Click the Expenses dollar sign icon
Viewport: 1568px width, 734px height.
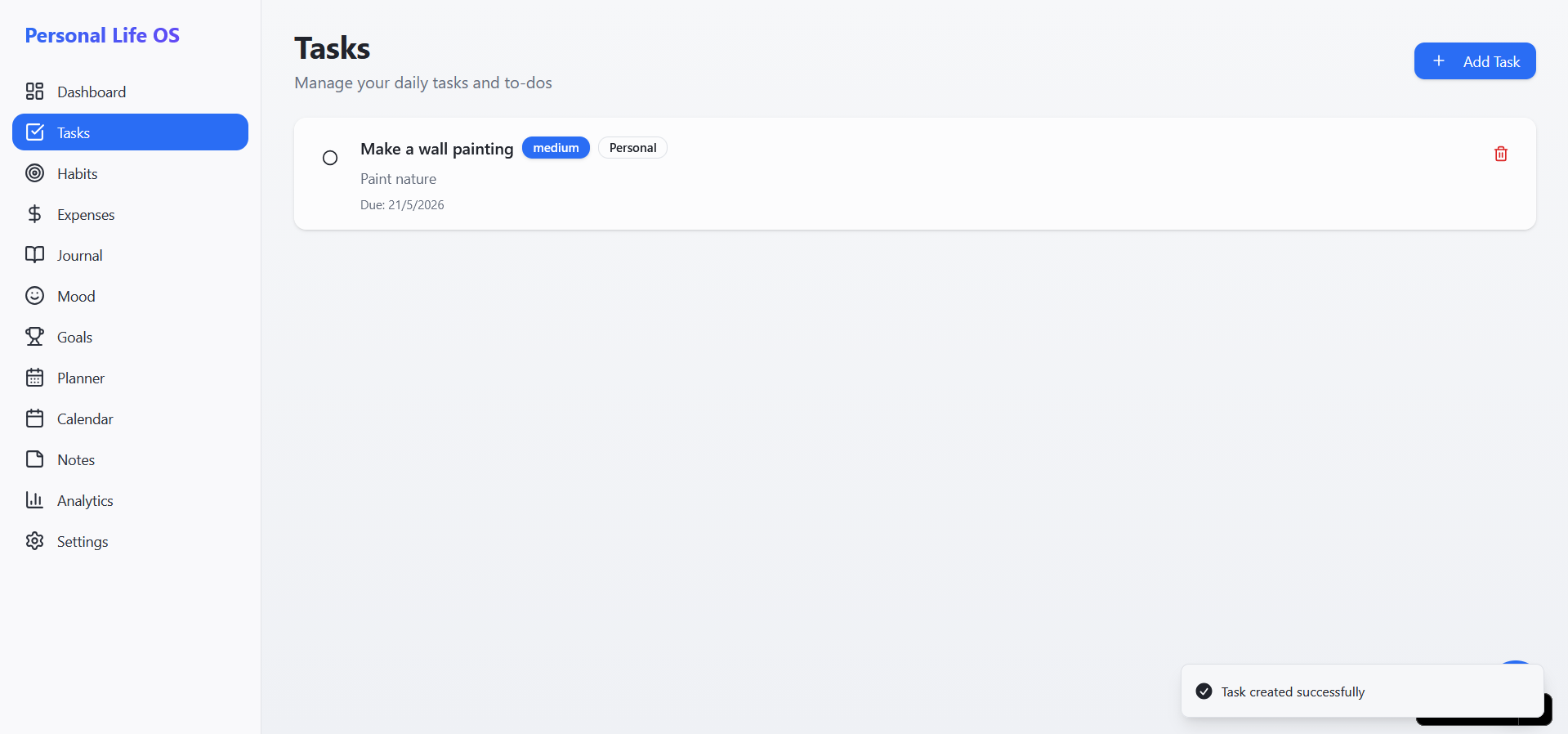click(x=34, y=213)
